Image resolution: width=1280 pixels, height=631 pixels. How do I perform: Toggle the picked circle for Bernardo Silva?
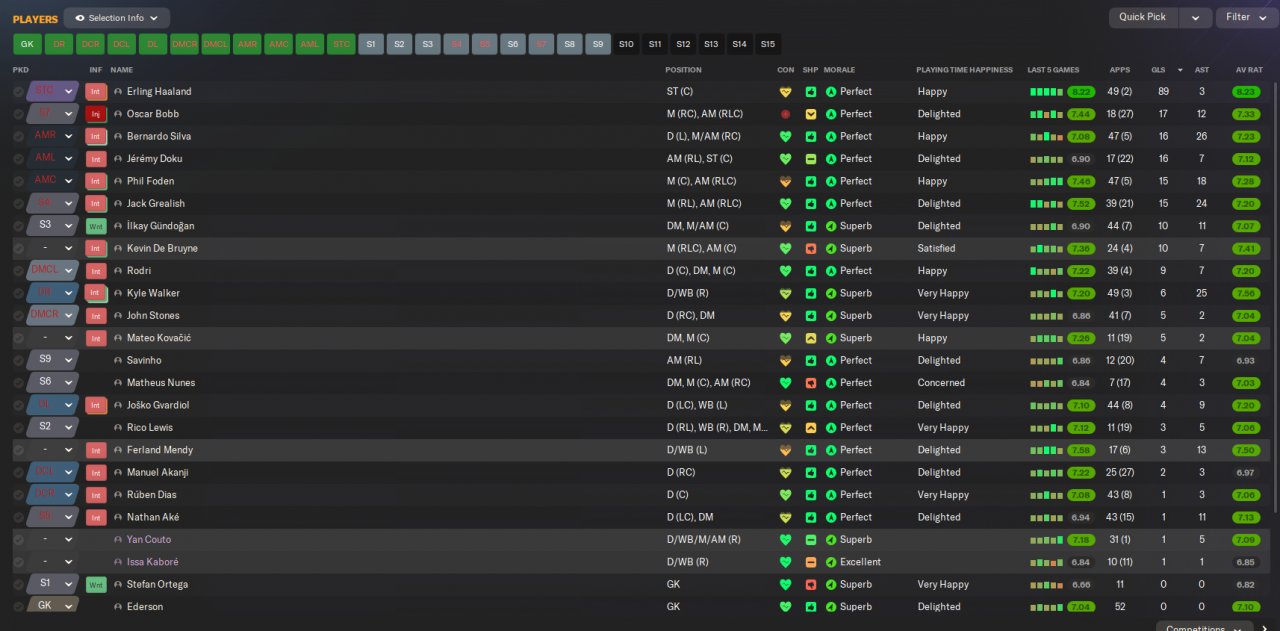tap(18, 136)
